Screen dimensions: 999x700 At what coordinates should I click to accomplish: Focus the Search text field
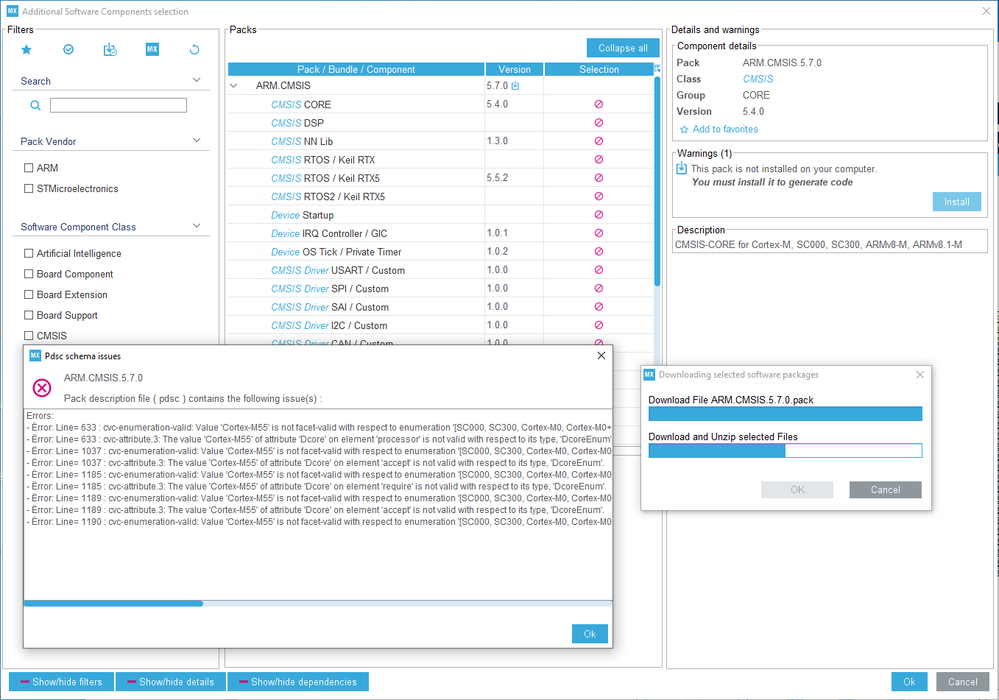point(119,105)
